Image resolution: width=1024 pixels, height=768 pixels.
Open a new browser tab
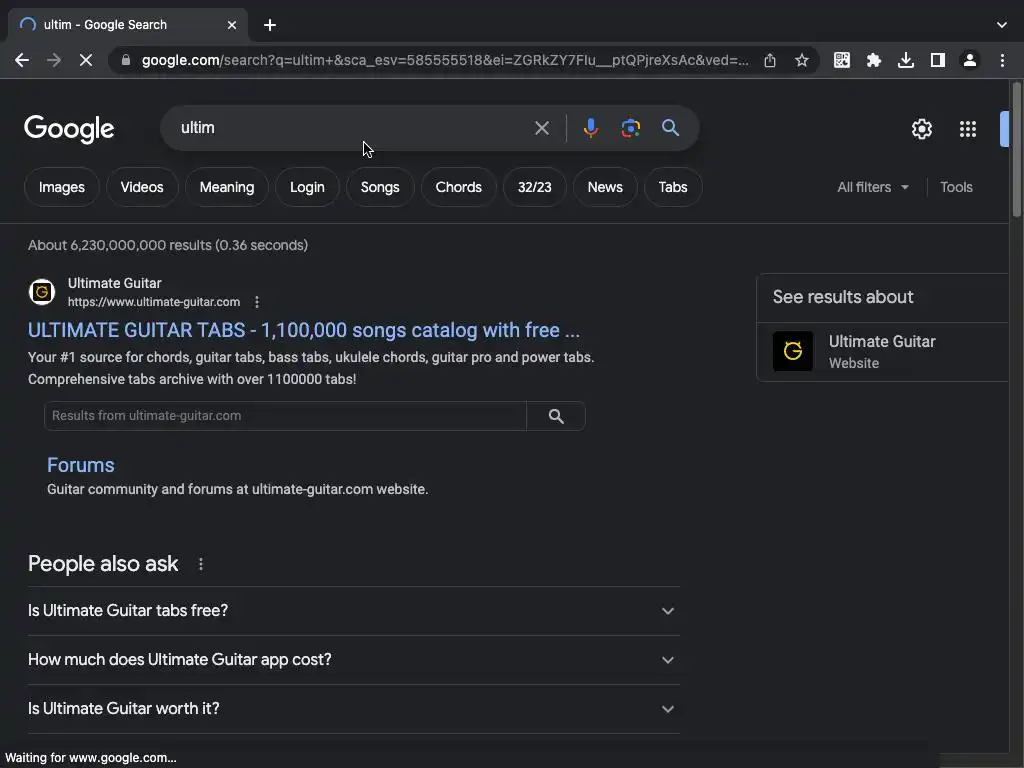coord(270,25)
